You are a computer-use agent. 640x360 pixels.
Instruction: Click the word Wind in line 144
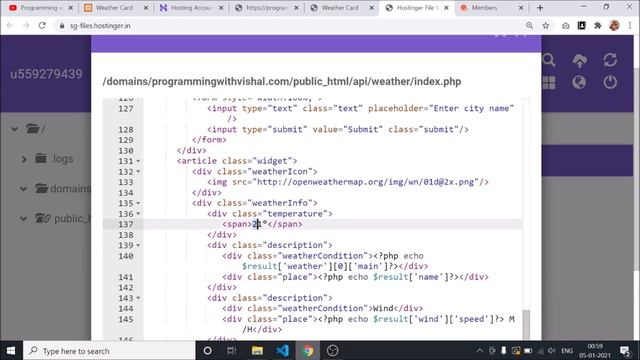pyautogui.click(x=383, y=309)
